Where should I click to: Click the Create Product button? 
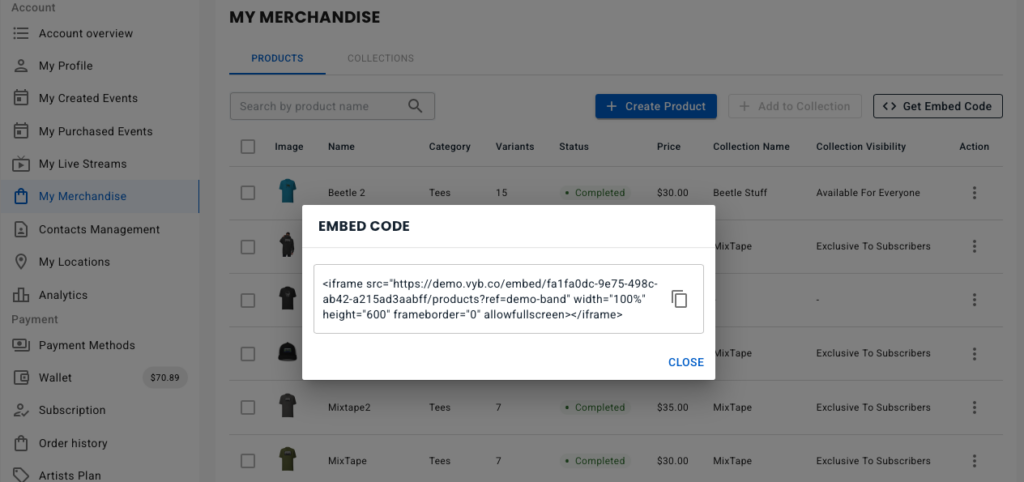click(x=656, y=106)
